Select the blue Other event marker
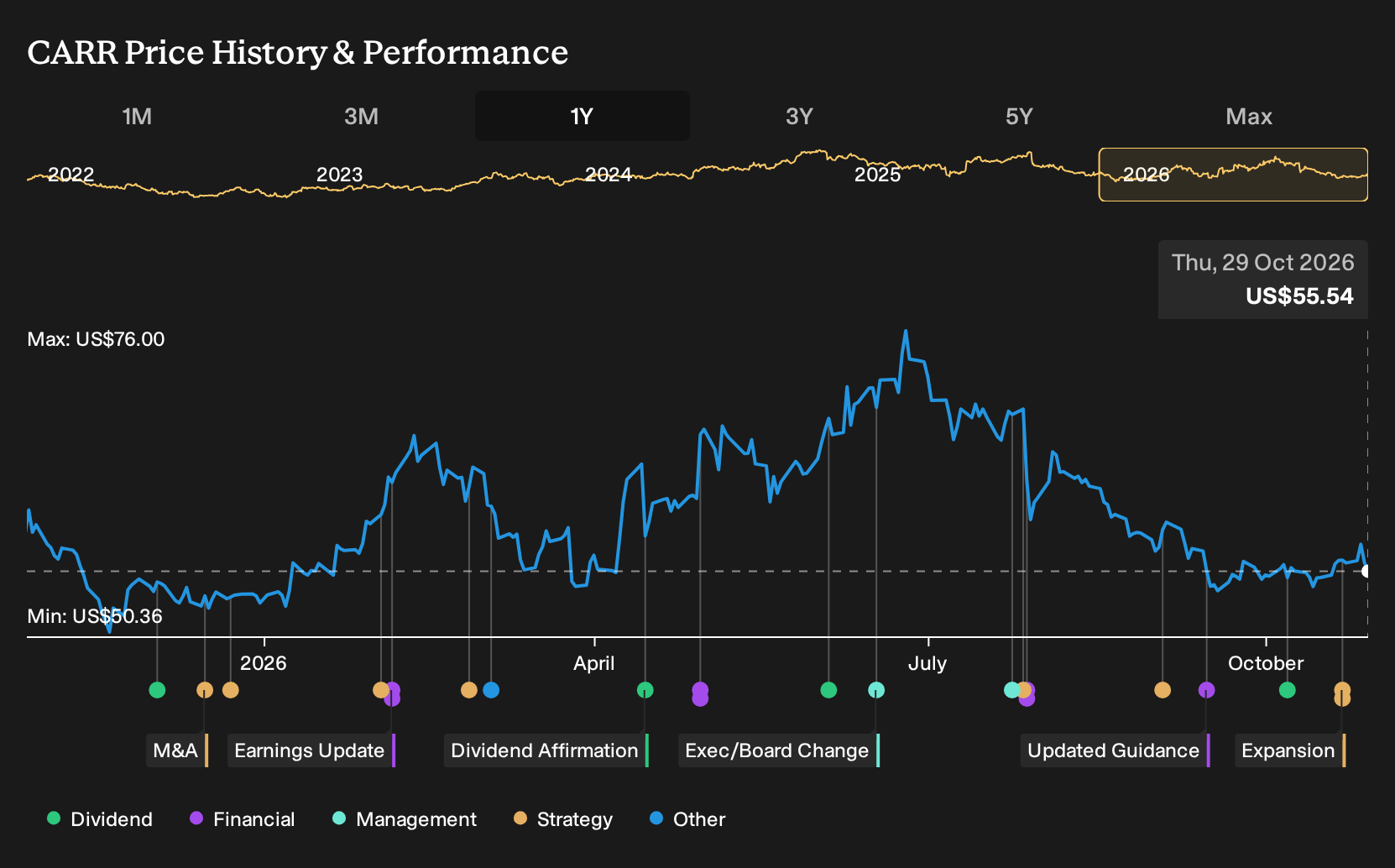 (491, 690)
